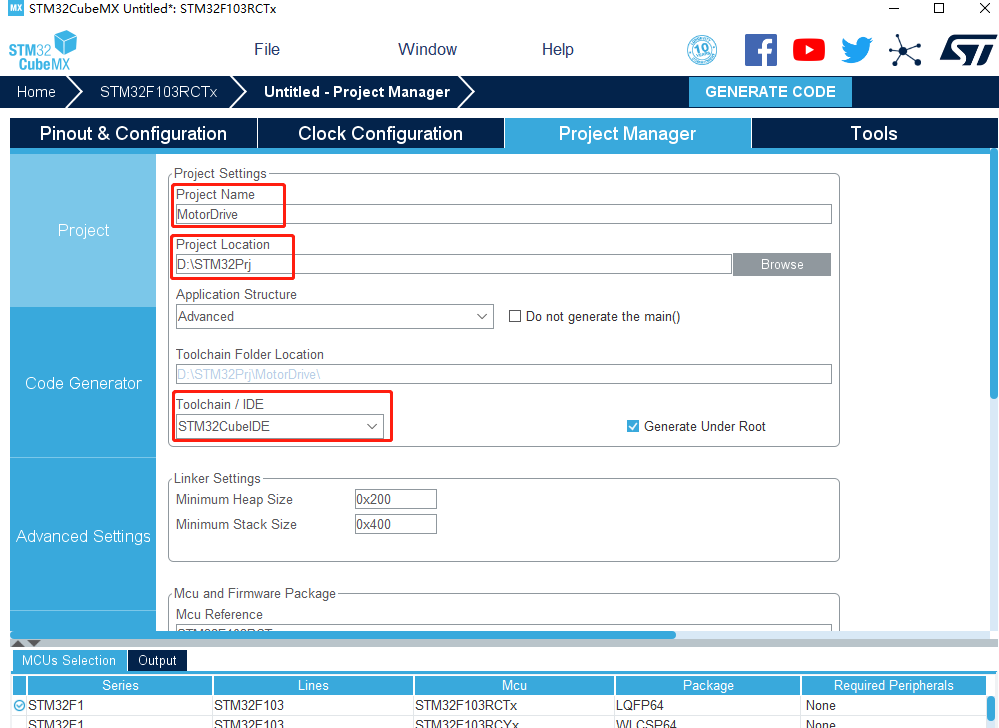Sort by Required Peripherals column header
The height and width of the screenshot is (728, 999).
tap(893, 685)
